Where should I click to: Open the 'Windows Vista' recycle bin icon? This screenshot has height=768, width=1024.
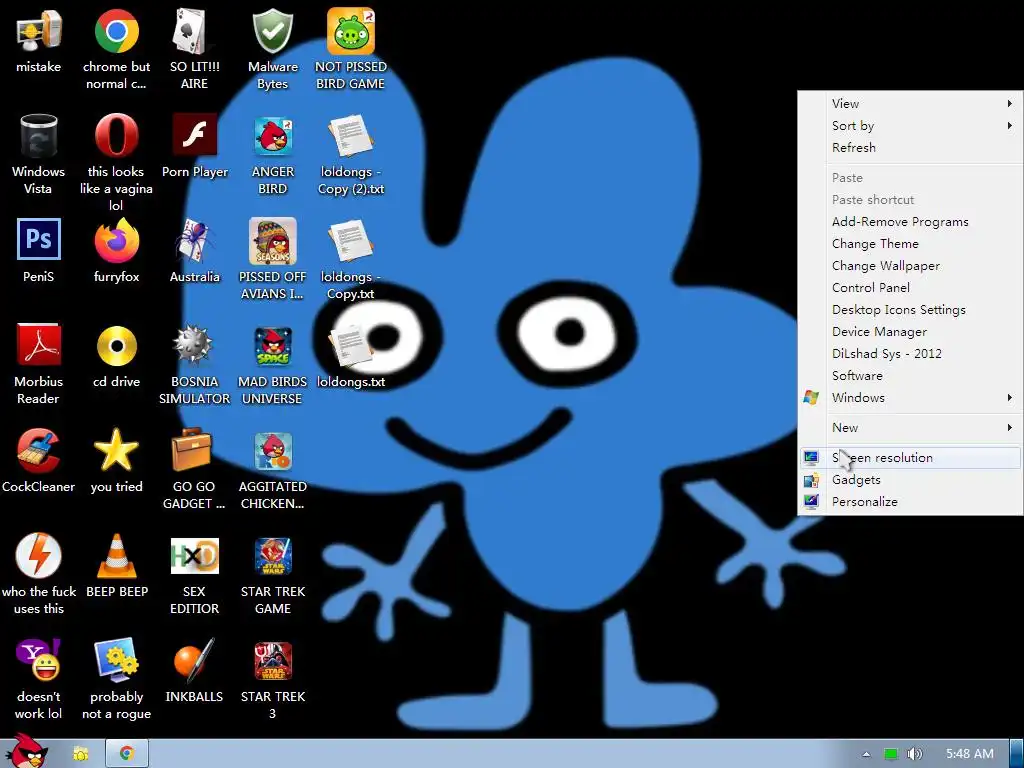[x=39, y=136]
